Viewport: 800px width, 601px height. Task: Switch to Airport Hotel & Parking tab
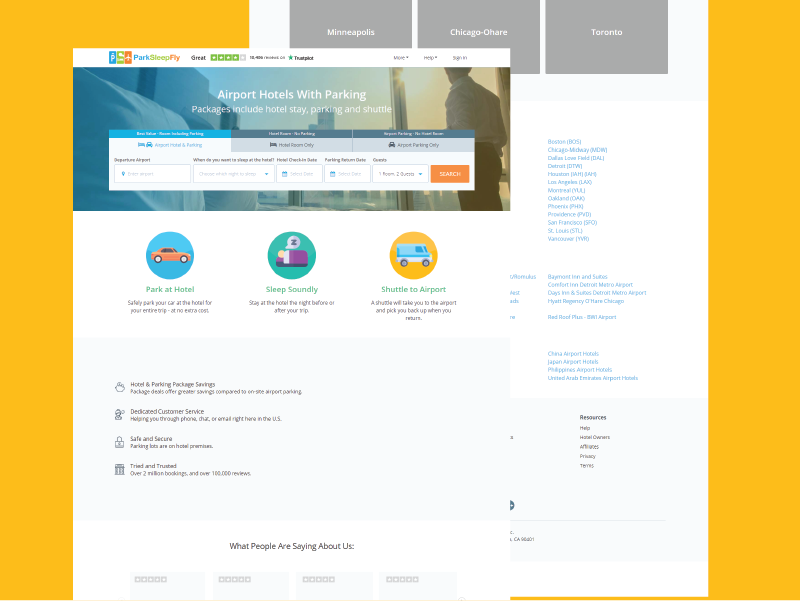point(170,145)
